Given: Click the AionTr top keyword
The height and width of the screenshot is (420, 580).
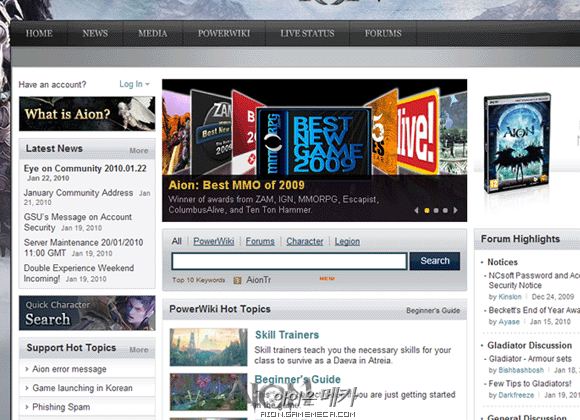Looking at the screenshot, I should tap(259, 280).
